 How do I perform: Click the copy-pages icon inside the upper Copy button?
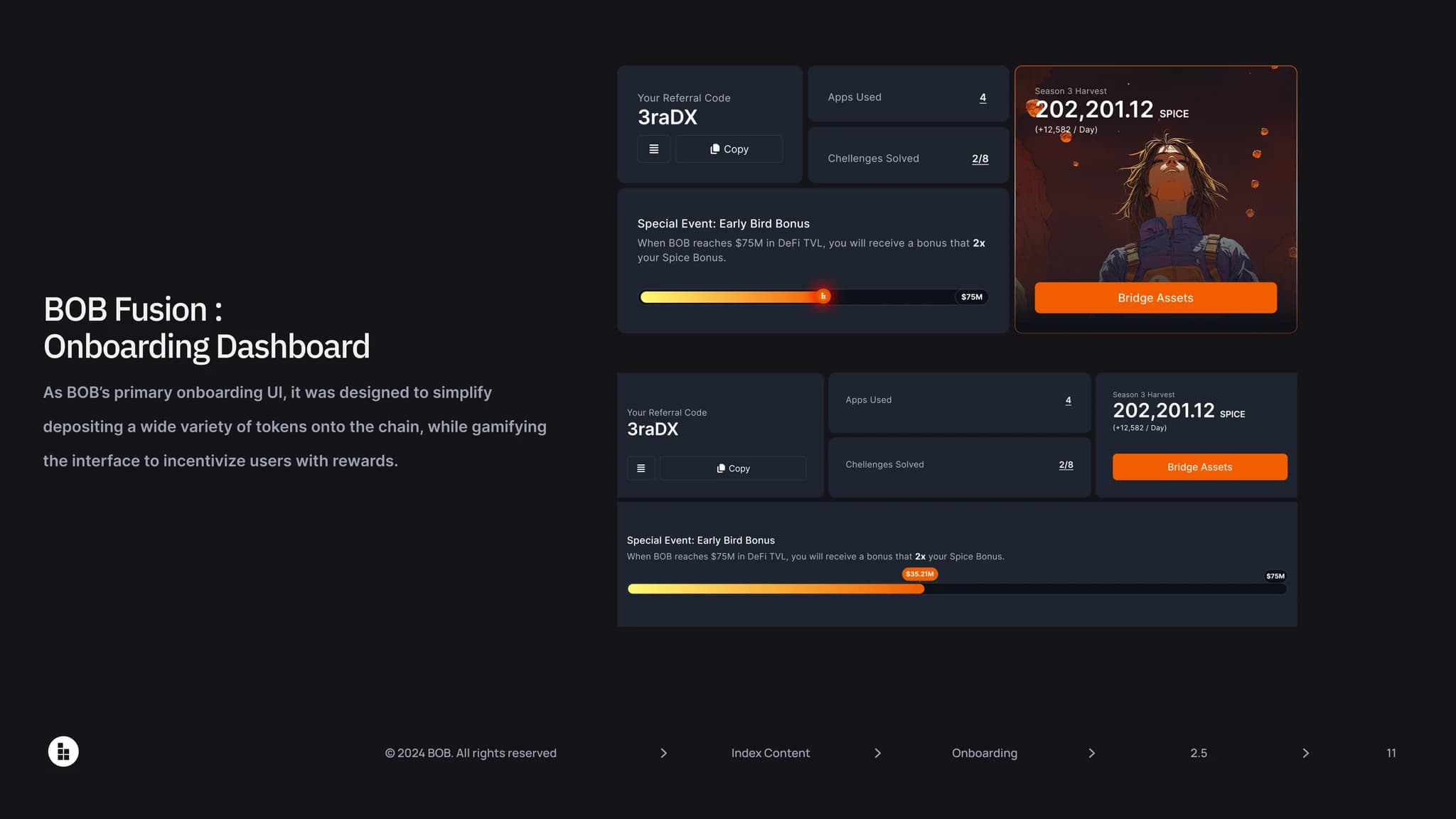click(x=715, y=149)
